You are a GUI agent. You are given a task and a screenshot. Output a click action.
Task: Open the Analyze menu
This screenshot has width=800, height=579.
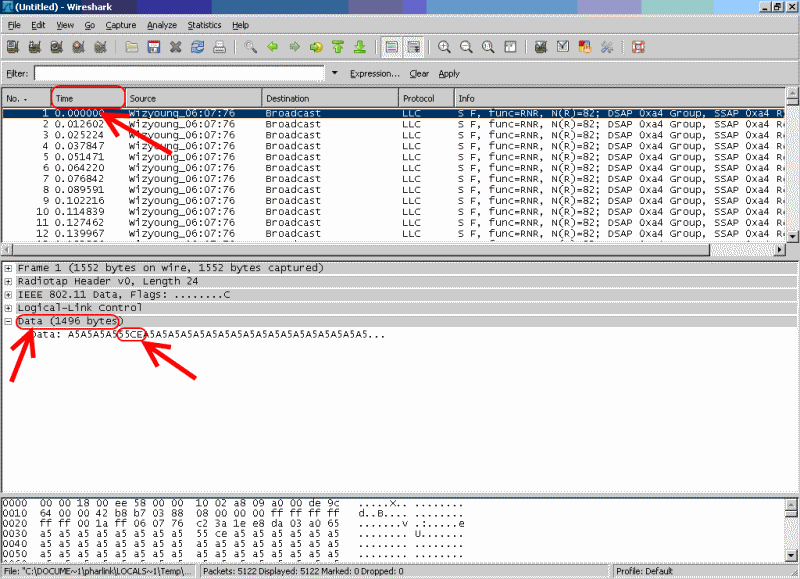162,25
